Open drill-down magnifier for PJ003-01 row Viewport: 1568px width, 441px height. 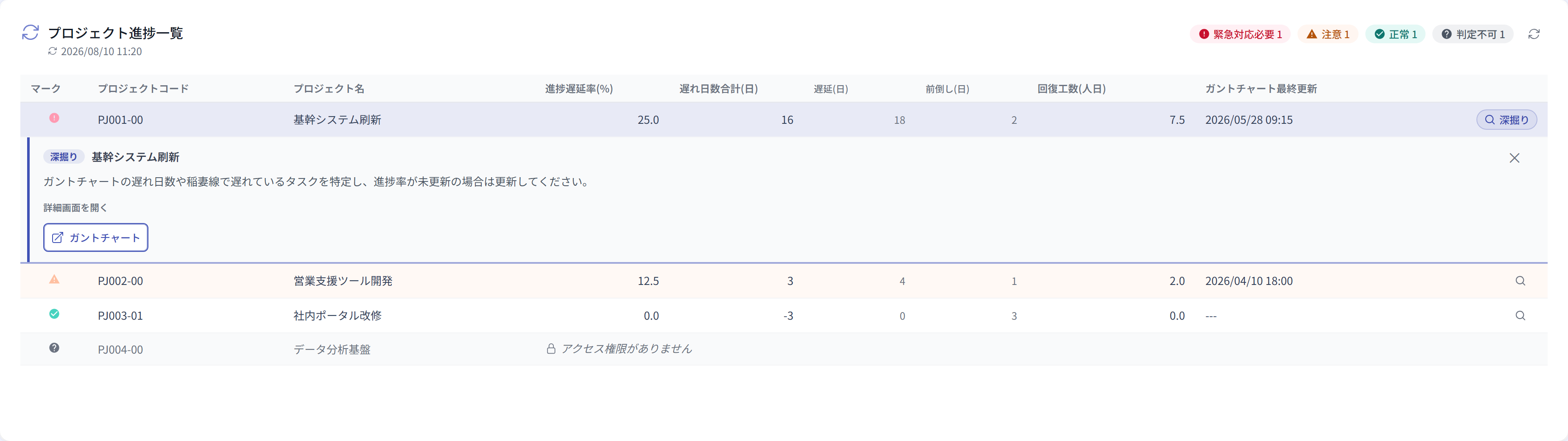[x=1520, y=315]
